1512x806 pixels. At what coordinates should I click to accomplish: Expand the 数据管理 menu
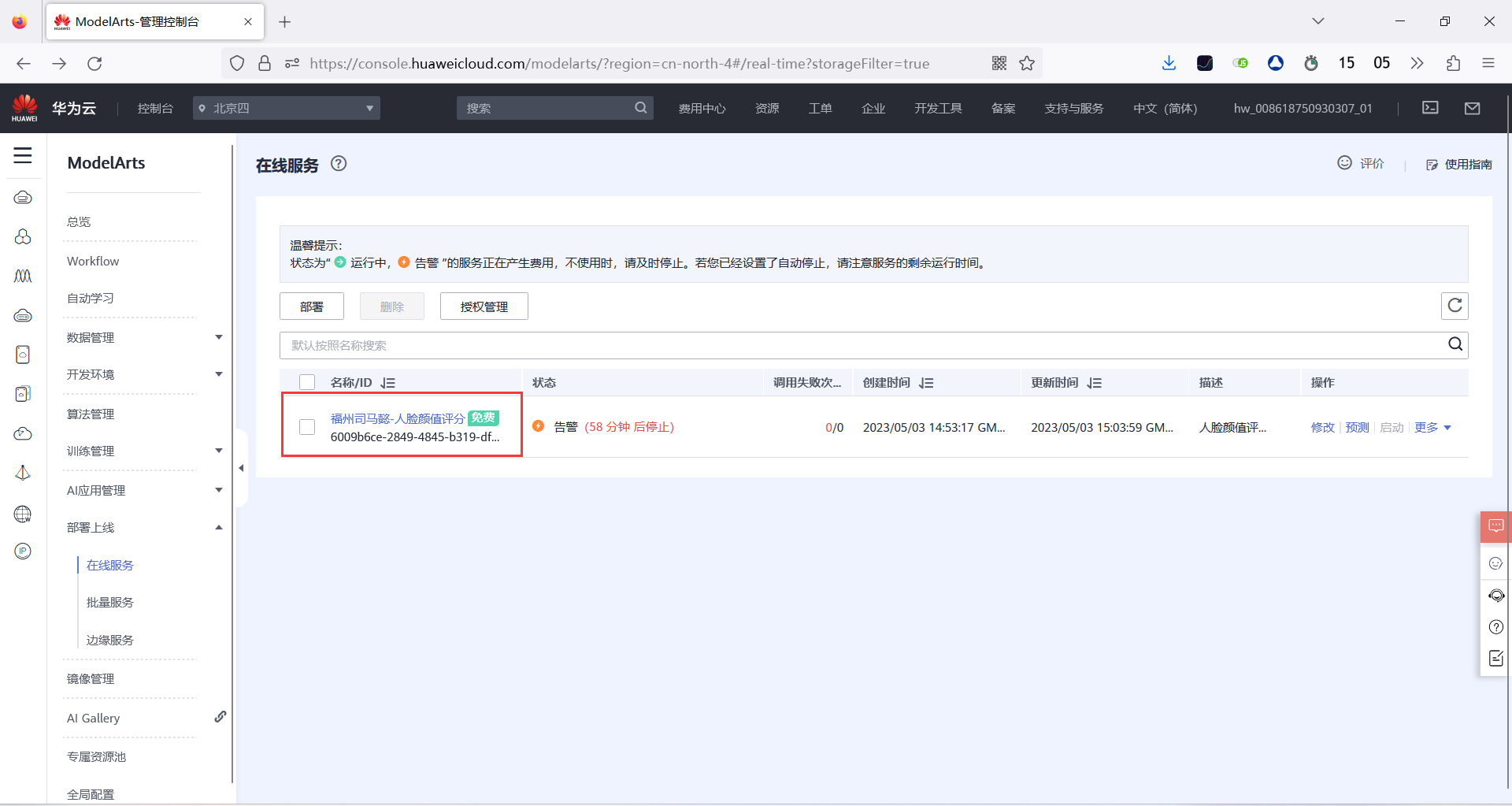[219, 337]
